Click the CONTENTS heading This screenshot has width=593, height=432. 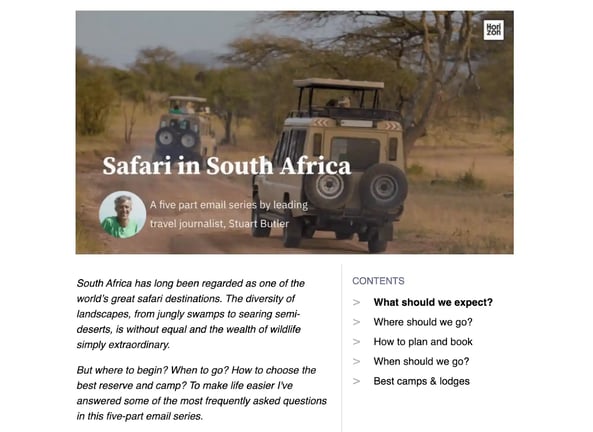pyautogui.click(x=378, y=281)
